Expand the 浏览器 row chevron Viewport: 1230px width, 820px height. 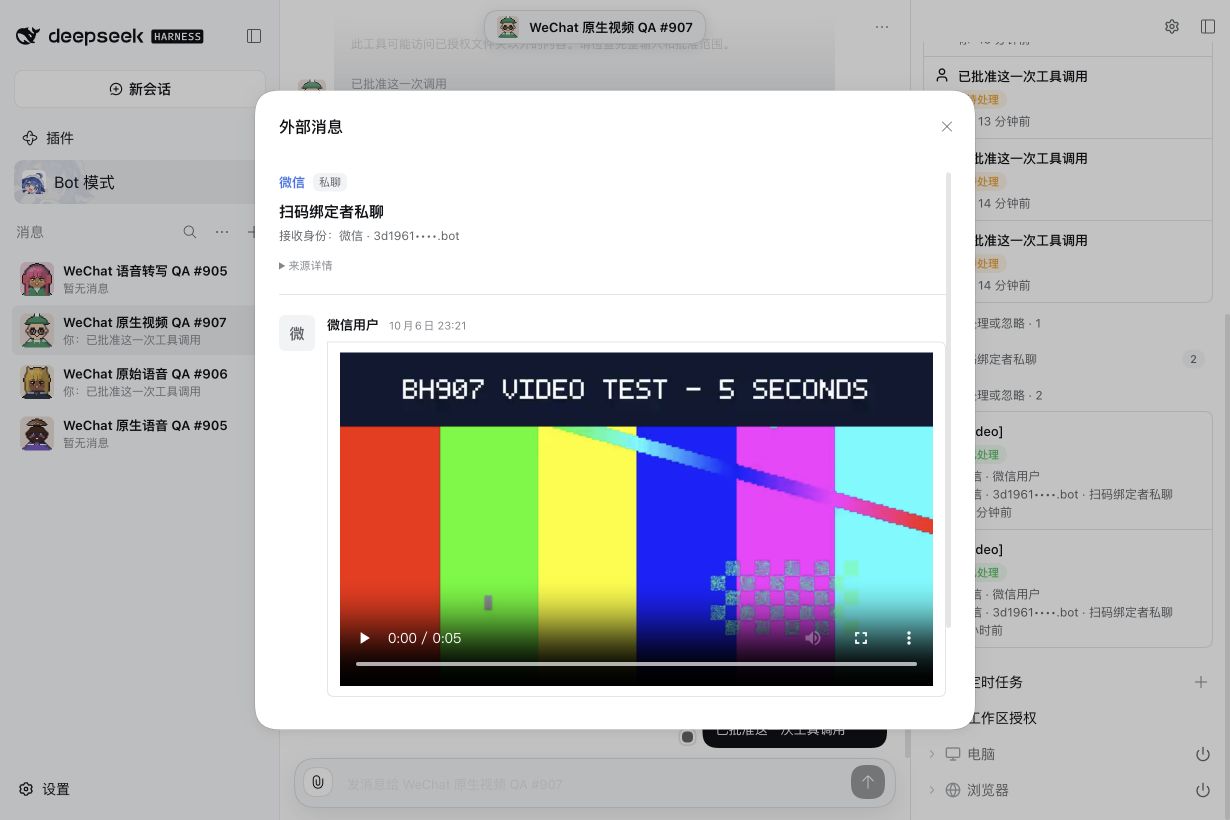932,790
